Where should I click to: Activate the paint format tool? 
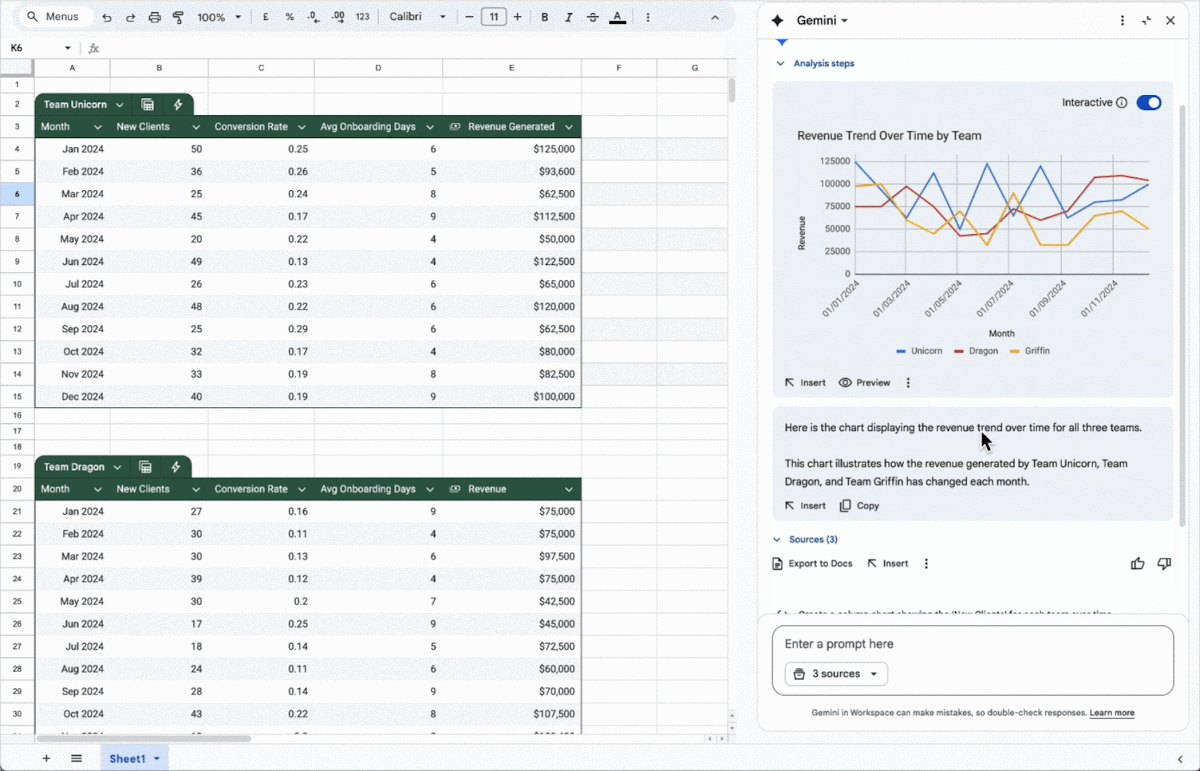point(178,17)
